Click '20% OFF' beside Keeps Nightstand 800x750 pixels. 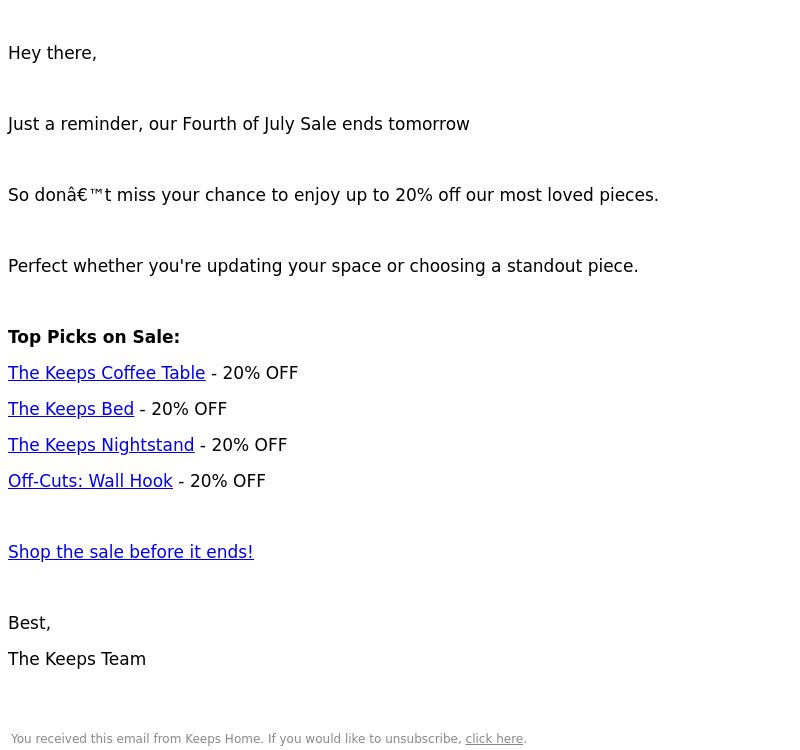pos(249,445)
